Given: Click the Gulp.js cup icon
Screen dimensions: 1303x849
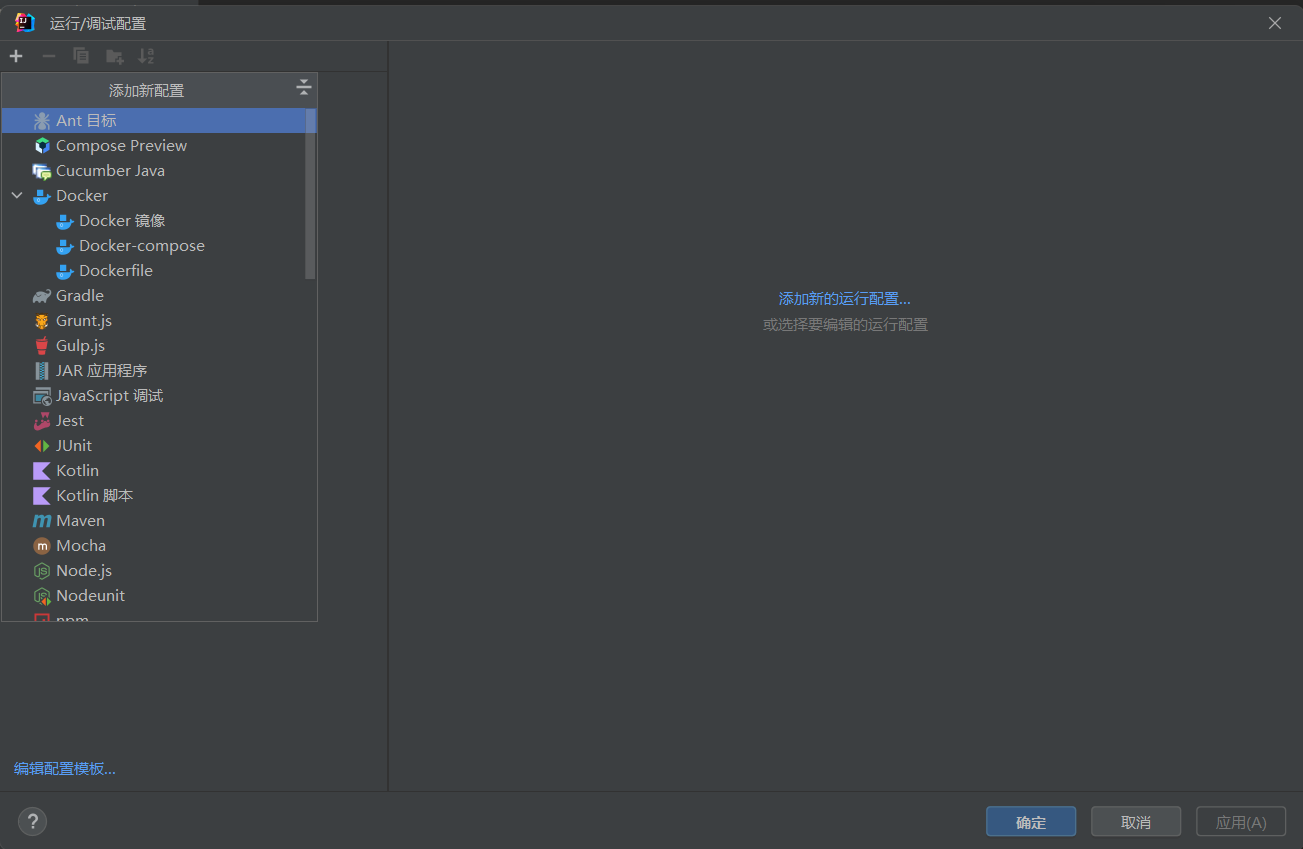Looking at the screenshot, I should pyautogui.click(x=42, y=346).
